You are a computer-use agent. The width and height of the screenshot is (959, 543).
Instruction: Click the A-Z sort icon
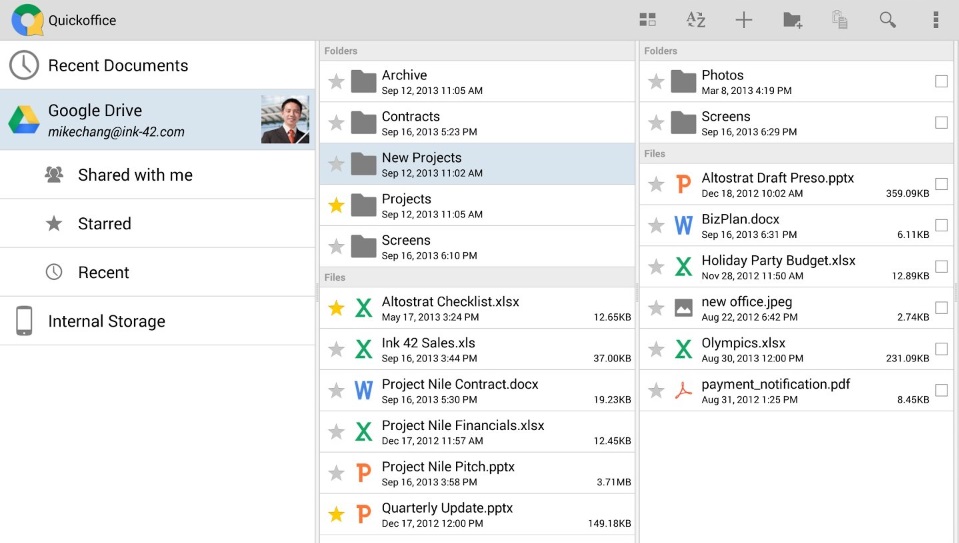pyautogui.click(x=696, y=20)
